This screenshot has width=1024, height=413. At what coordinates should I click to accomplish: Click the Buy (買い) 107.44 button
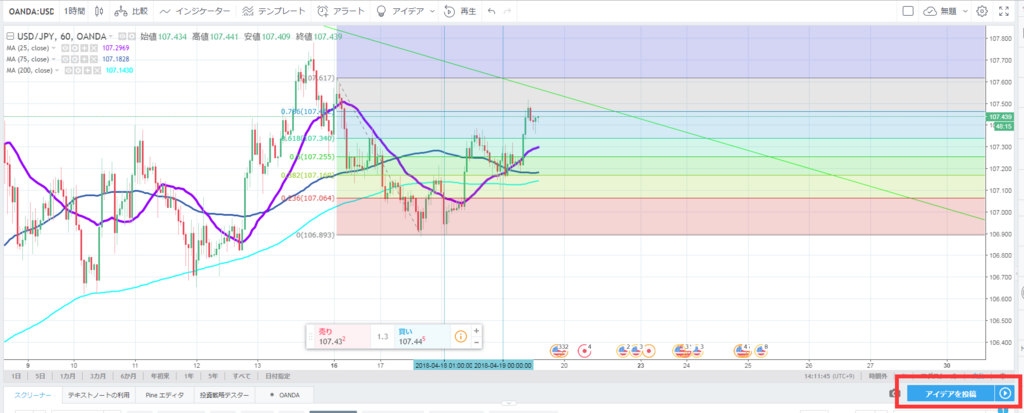(x=422, y=337)
